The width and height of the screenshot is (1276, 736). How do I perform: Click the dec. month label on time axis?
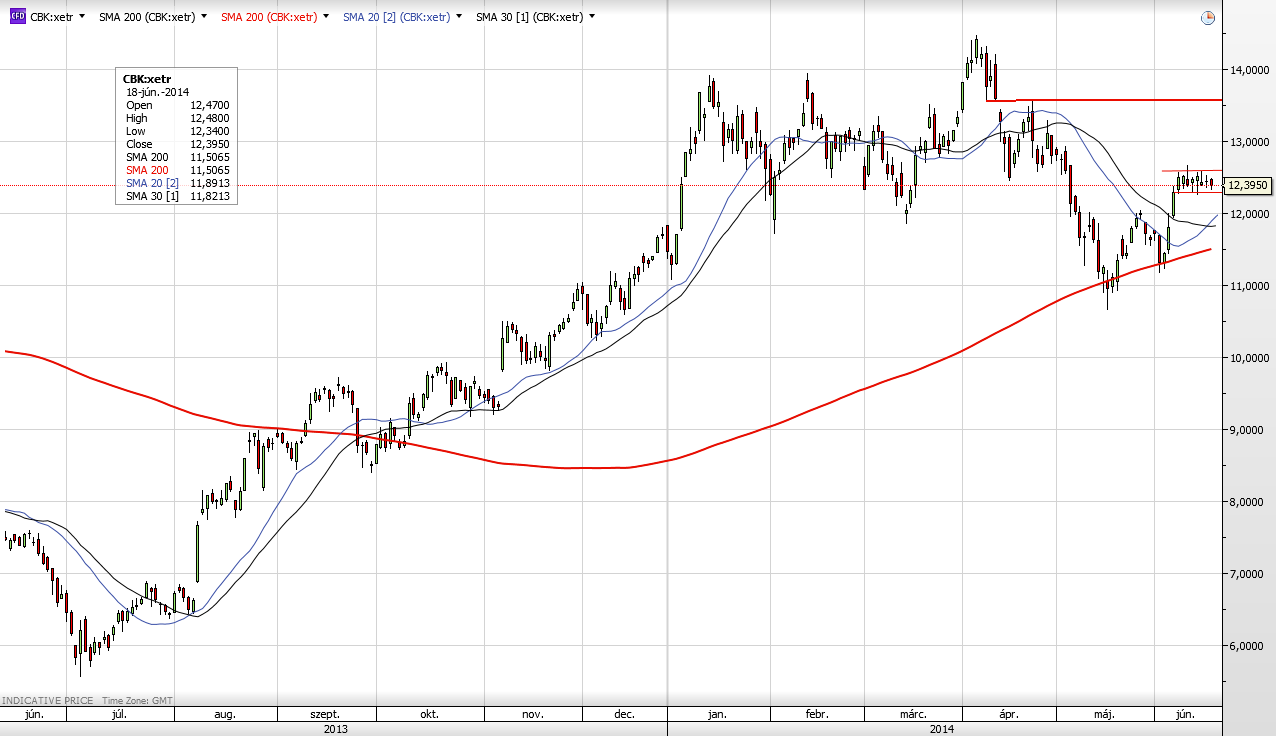pos(624,715)
